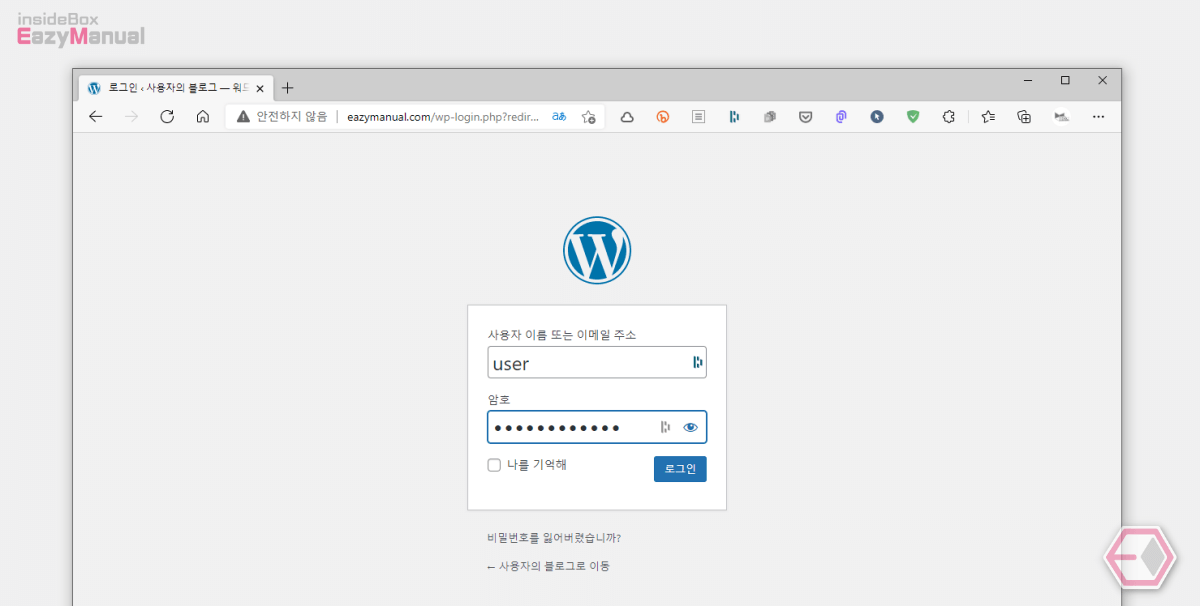
Task: Open a new browser tab
Action: (x=288, y=88)
